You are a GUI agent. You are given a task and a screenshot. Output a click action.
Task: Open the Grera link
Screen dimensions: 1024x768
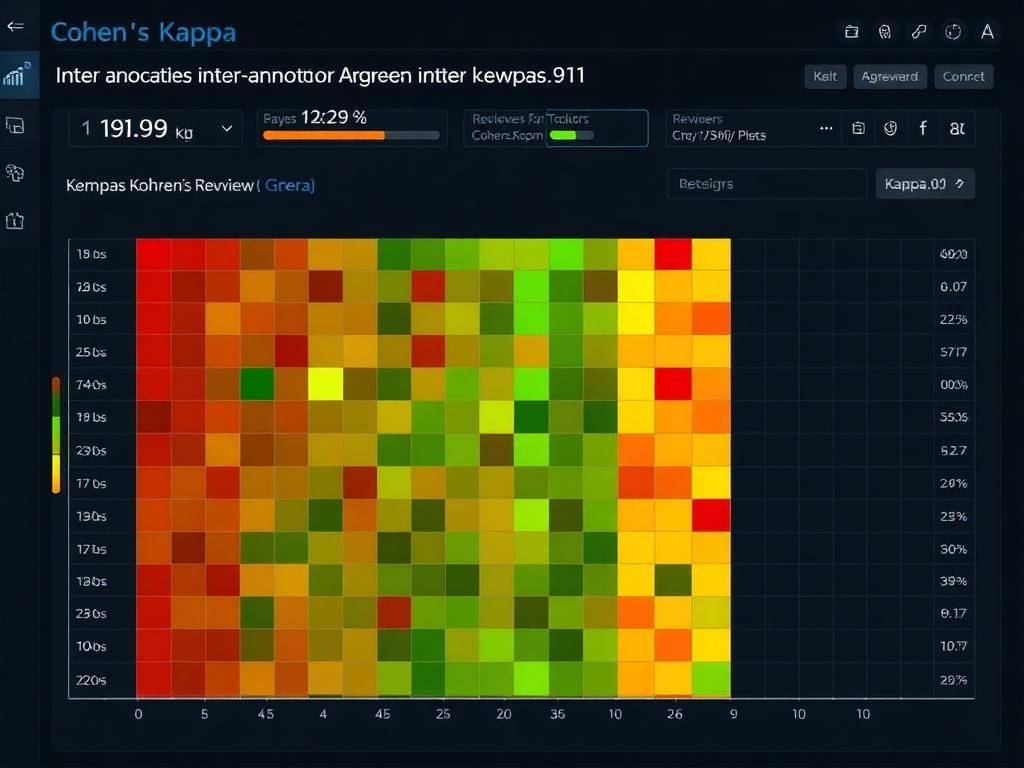290,185
